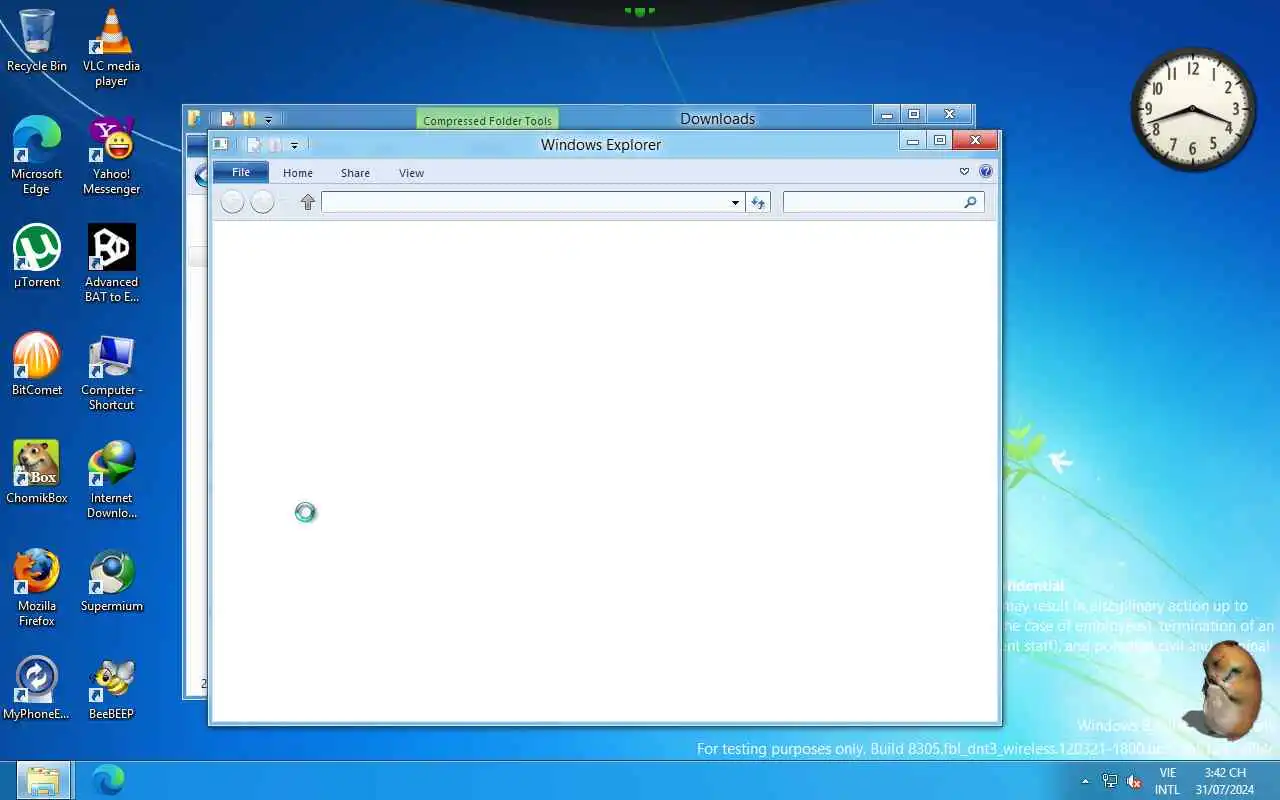Open Windows Explorer help icon
The image size is (1280, 800).
coord(986,172)
